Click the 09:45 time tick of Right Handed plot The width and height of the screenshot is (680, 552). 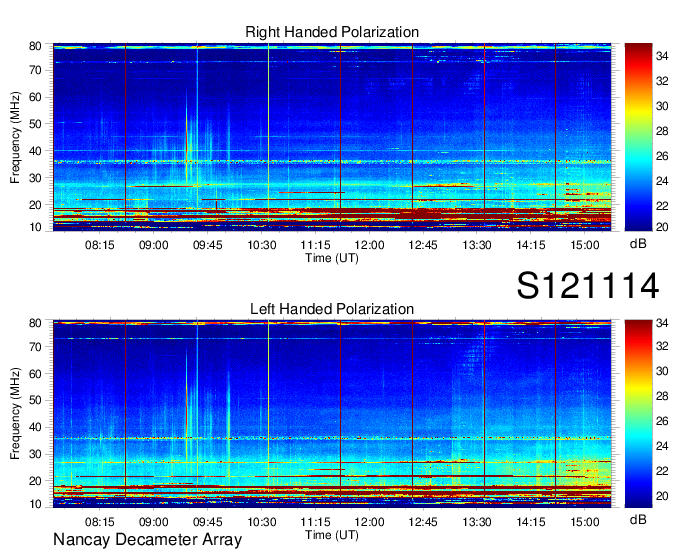[207, 245]
